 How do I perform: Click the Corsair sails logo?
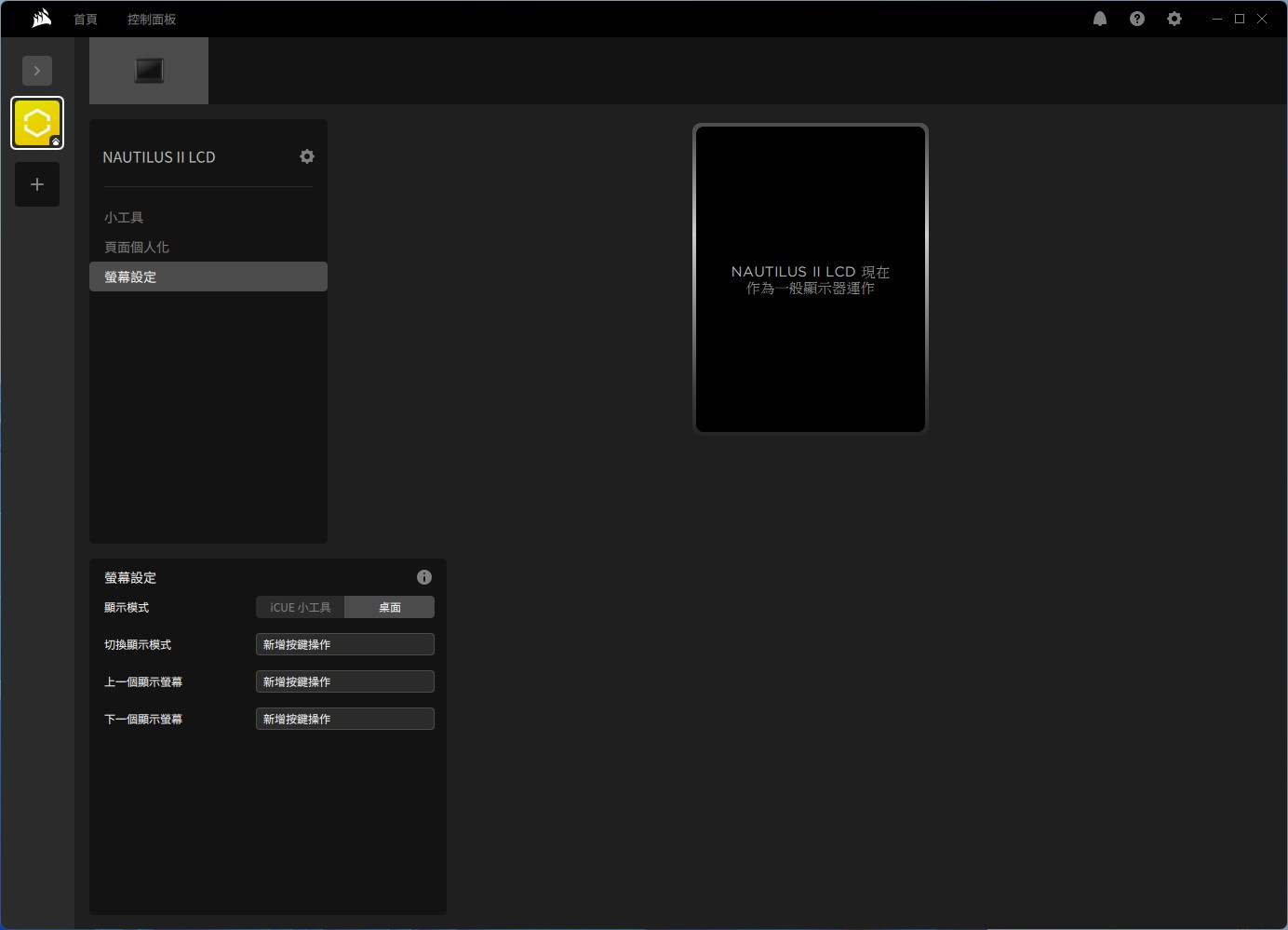tap(41, 19)
